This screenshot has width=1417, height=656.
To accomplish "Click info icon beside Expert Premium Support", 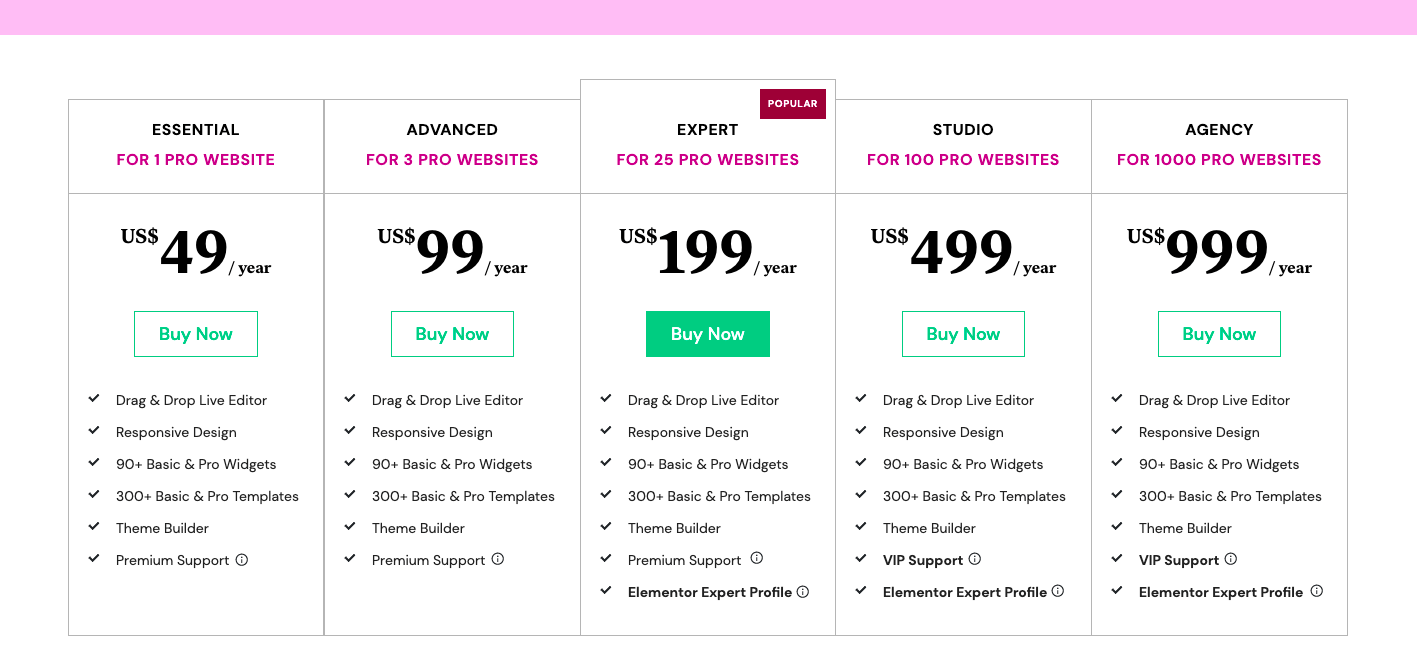I will pos(757,558).
